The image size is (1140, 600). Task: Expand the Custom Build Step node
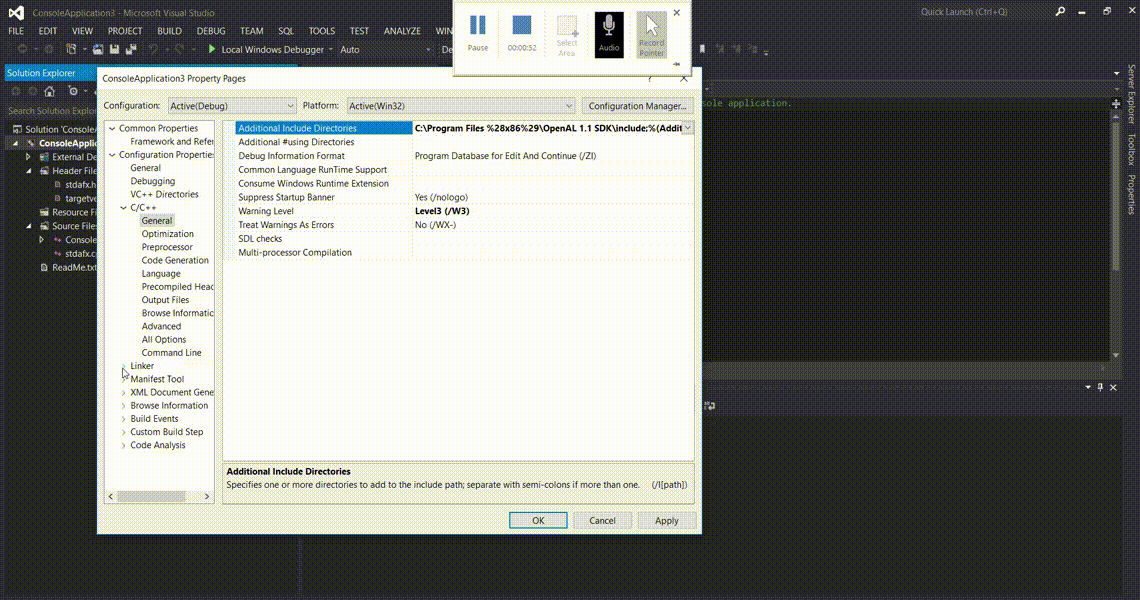tap(124, 432)
